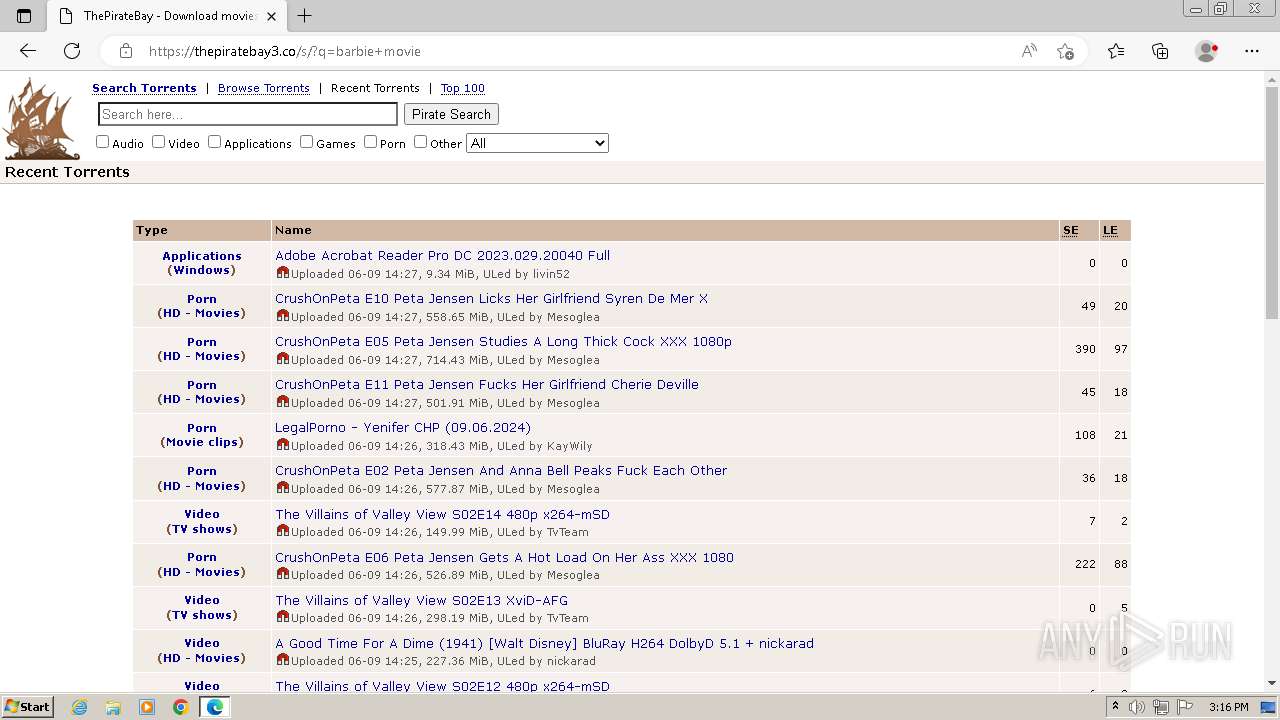The height and width of the screenshot is (720, 1280).
Task: Check the Porn filter checkbox
Action: point(370,142)
